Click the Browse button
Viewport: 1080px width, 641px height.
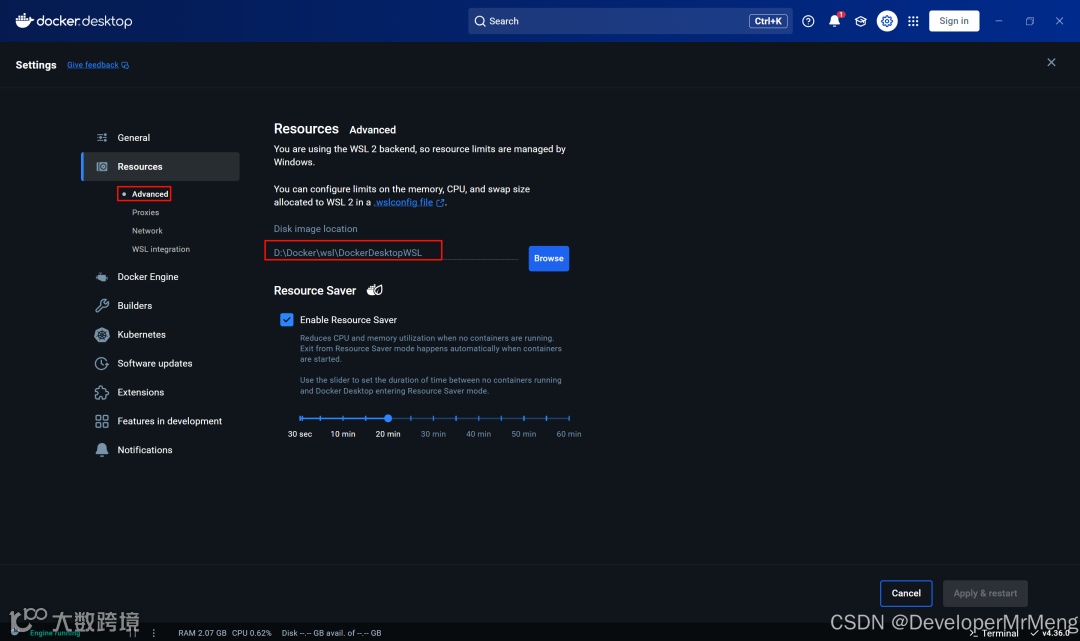[x=548, y=258]
